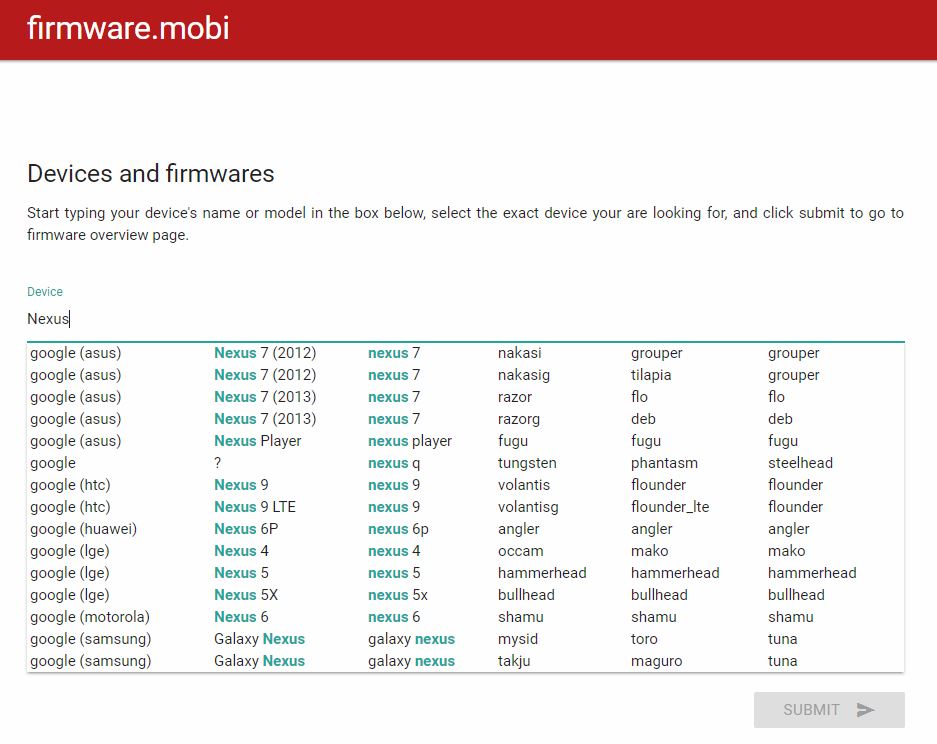Select the Nexus 6 shamu row

[x=466, y=617]
